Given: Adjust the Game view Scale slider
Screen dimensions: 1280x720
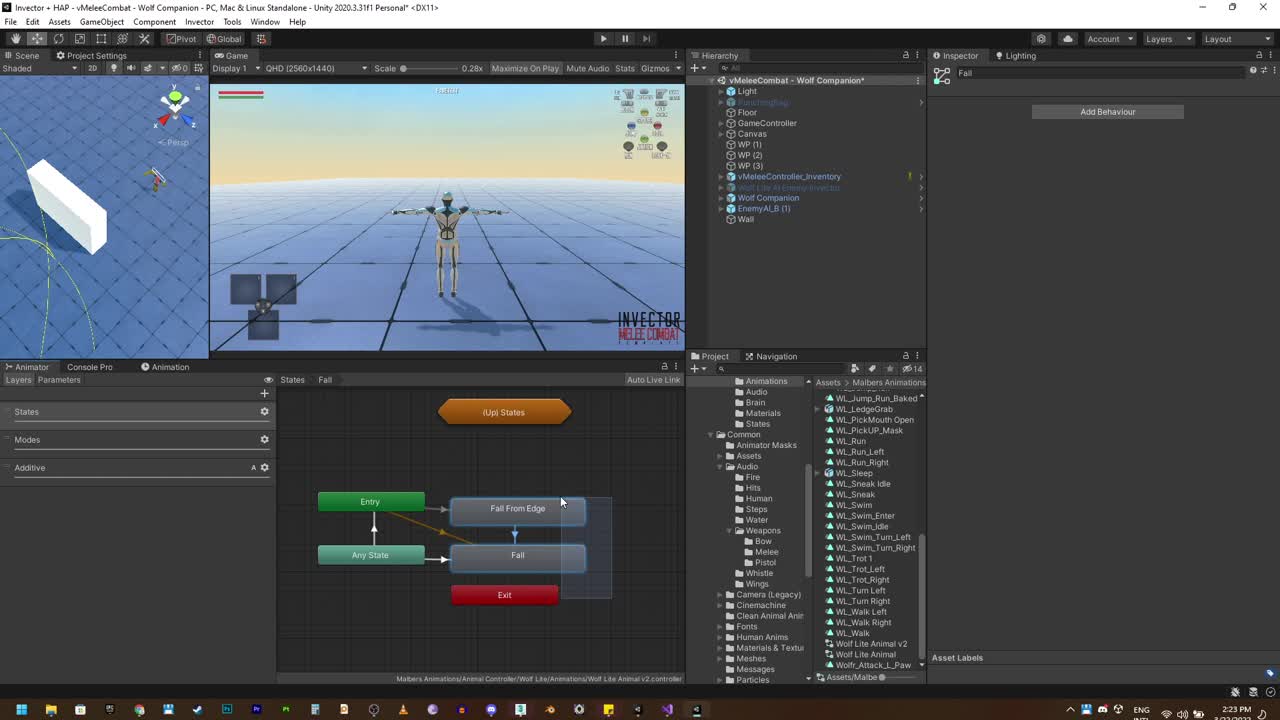Looking at the screenshot, I should pyautogui.click(x=404, y=68).
